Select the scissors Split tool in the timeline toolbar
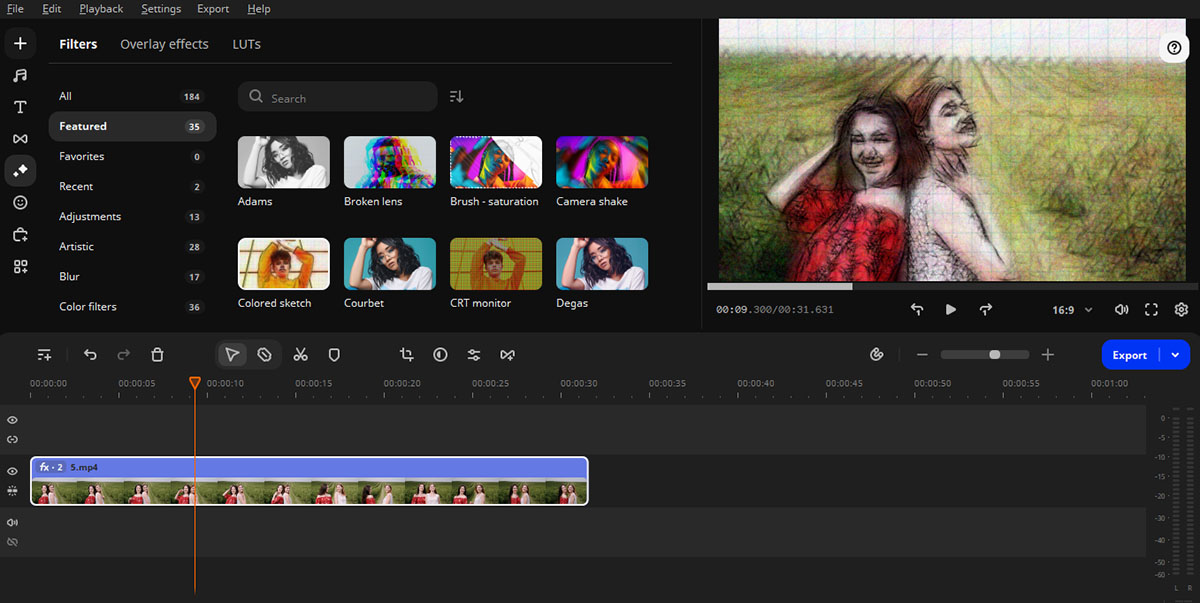Viewport: 1200px width, 603px height. pos(300,354)
